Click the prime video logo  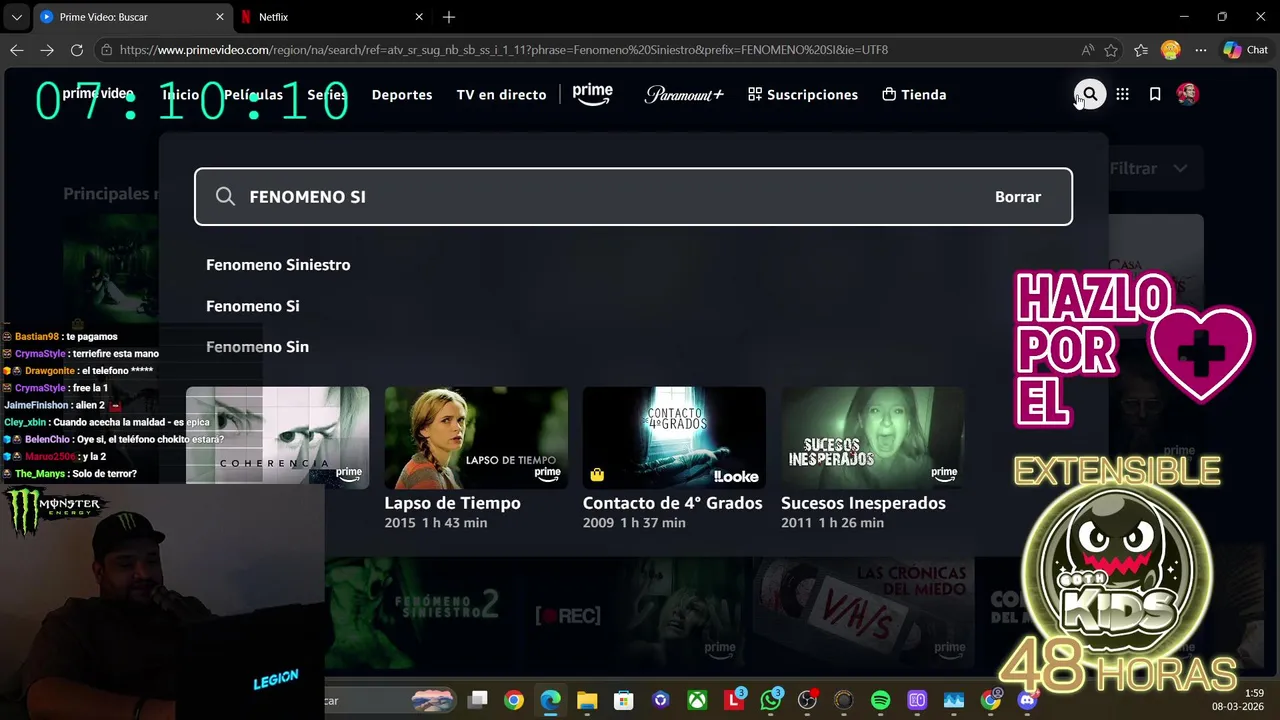(x=98, y=94)
